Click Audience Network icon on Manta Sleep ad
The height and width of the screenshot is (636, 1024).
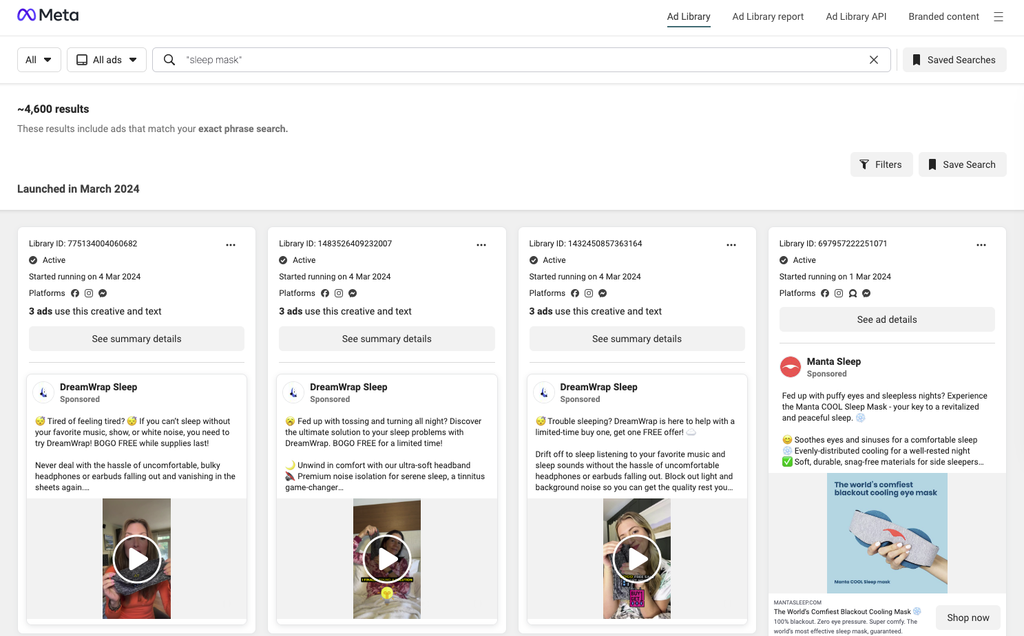852,293
